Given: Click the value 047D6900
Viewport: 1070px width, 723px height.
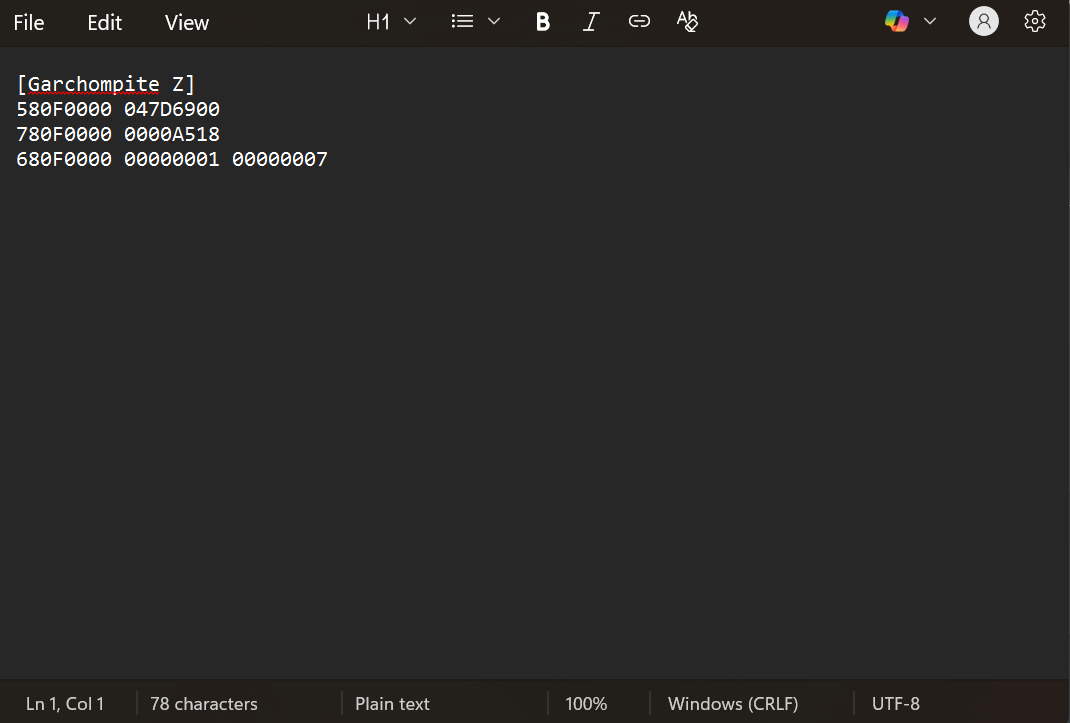Looking at the screenshot, I should (x=172, y=109).
